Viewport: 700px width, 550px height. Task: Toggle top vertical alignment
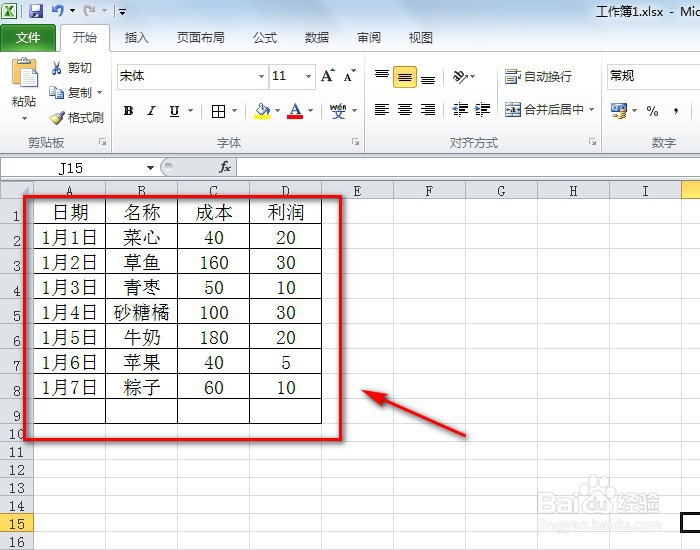(x=382, y=76)
